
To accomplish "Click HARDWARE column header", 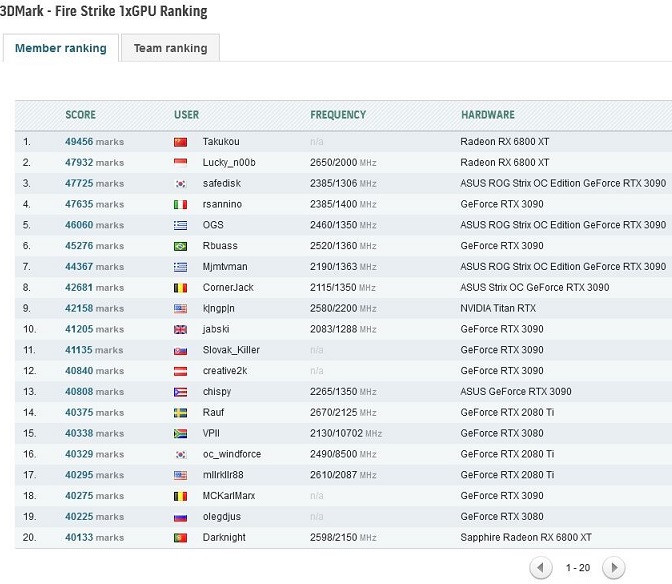I will coord(488,115).
